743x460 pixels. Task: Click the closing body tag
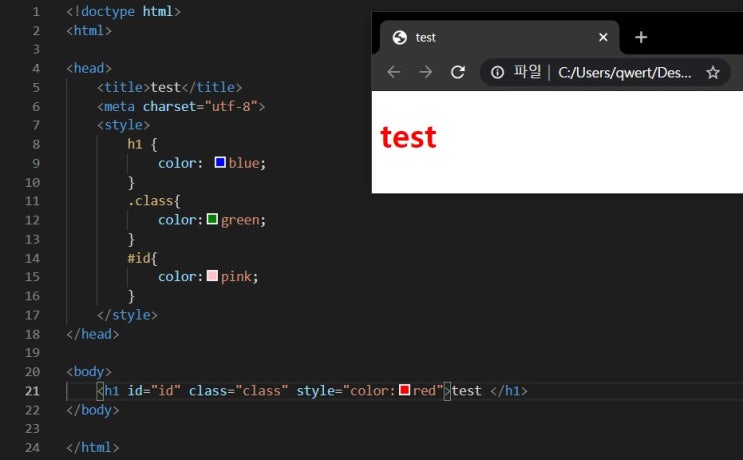tap(93, 410)
